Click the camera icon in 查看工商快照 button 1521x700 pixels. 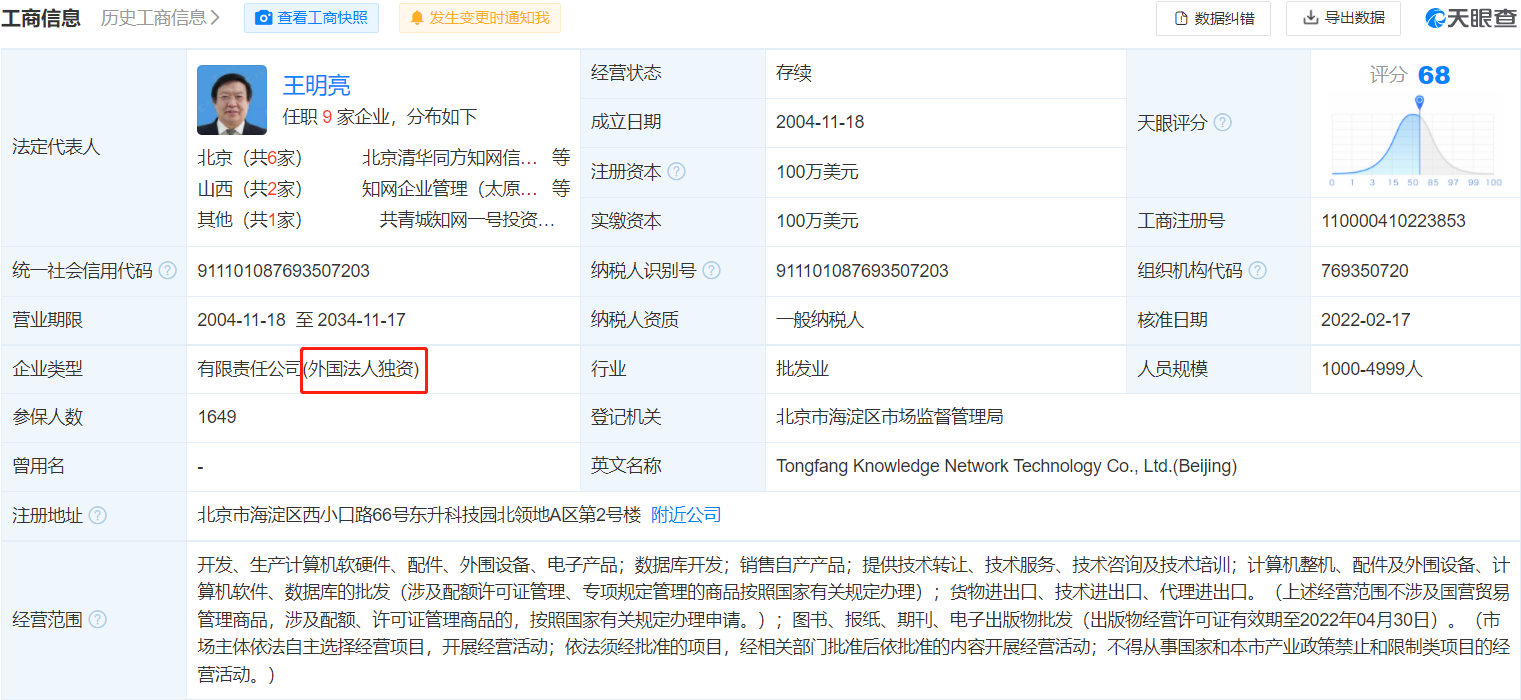pyautogui.click(x=263, y=17)
